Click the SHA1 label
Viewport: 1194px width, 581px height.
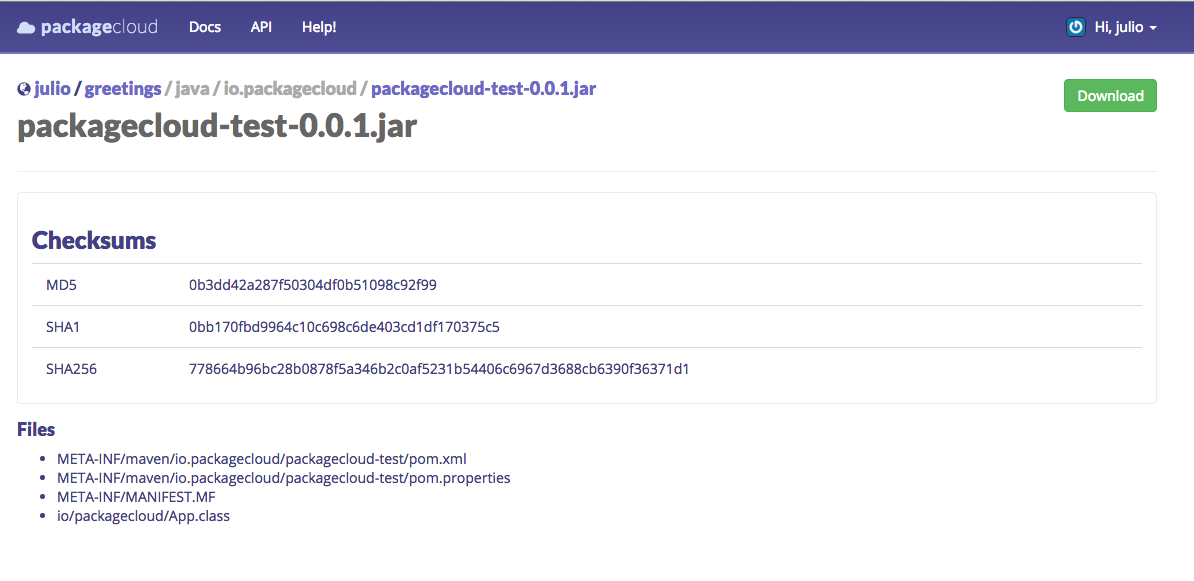(x=63, y=327)
